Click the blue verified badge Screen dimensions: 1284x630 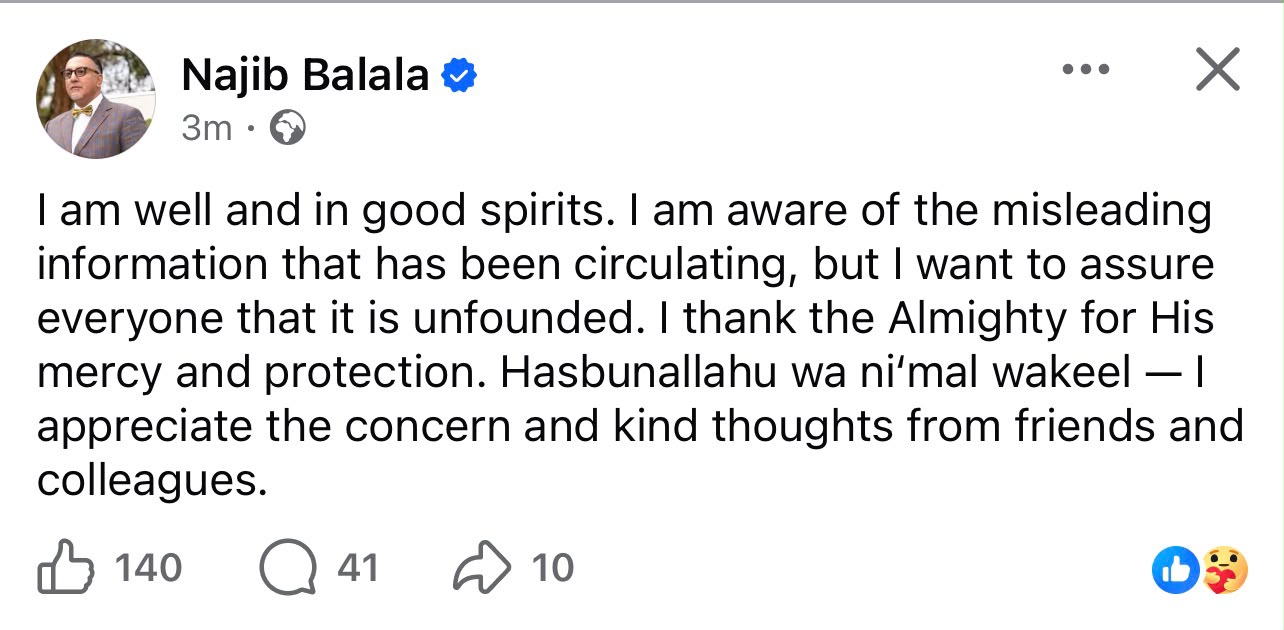coord(459,75)
